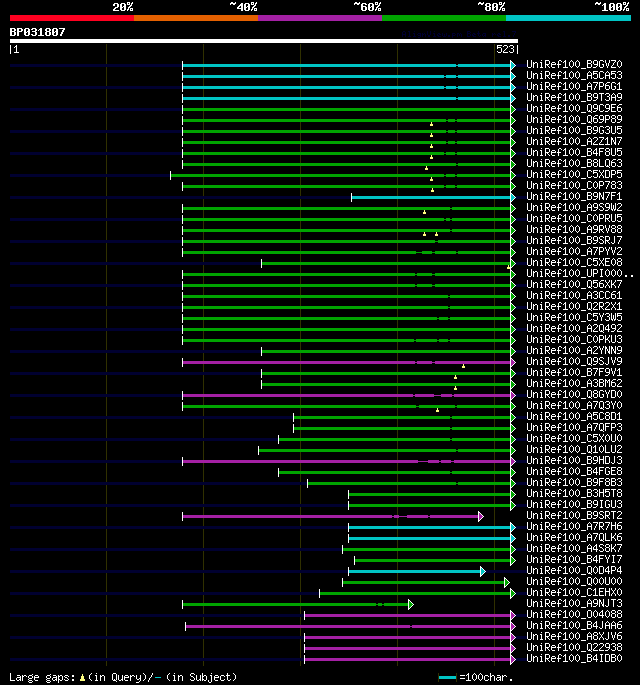This screenshot has height=685, width=640.
Task: Click the UniRef100_Q0D4P4 label
Action: point(574,571)
